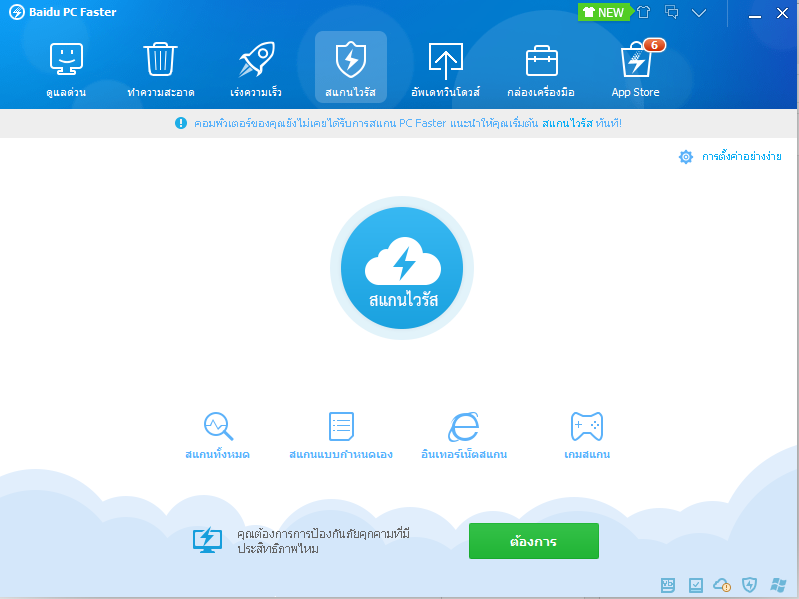This screenshot has width=799, height=599.
Task: Follow the สแกนไวรัส link in the notice bar
Action: coord(567,123)
